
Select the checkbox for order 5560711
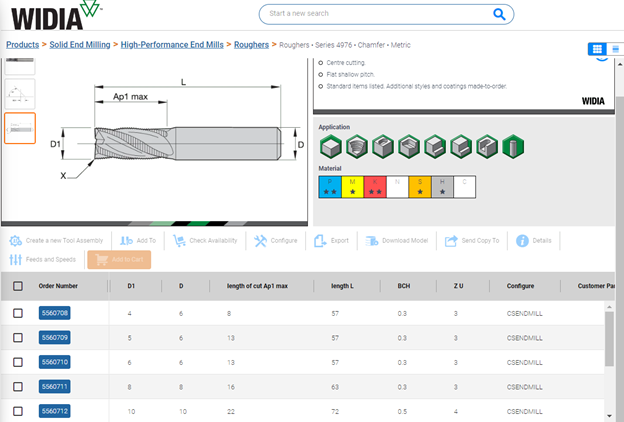click(18, 386)
